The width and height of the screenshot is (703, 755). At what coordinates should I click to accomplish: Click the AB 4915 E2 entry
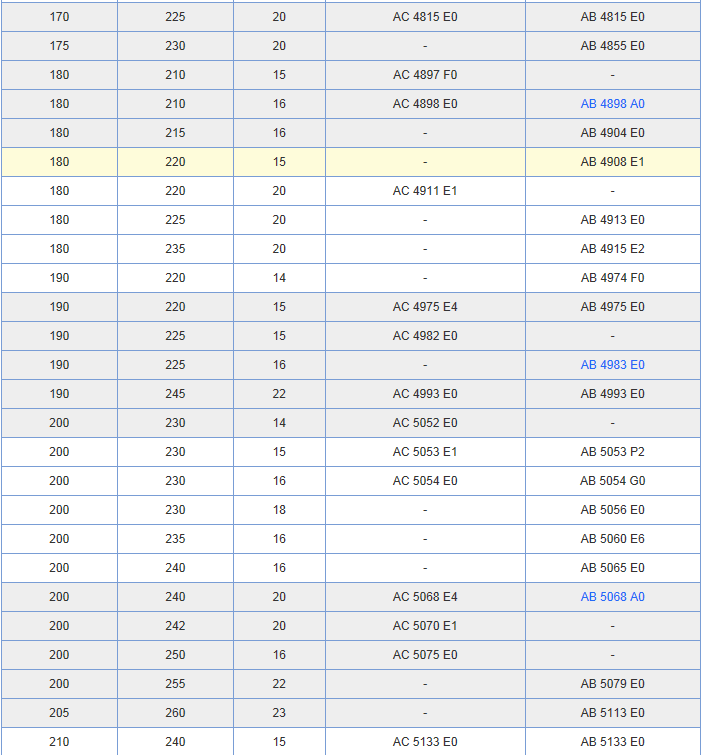(612, 249)
